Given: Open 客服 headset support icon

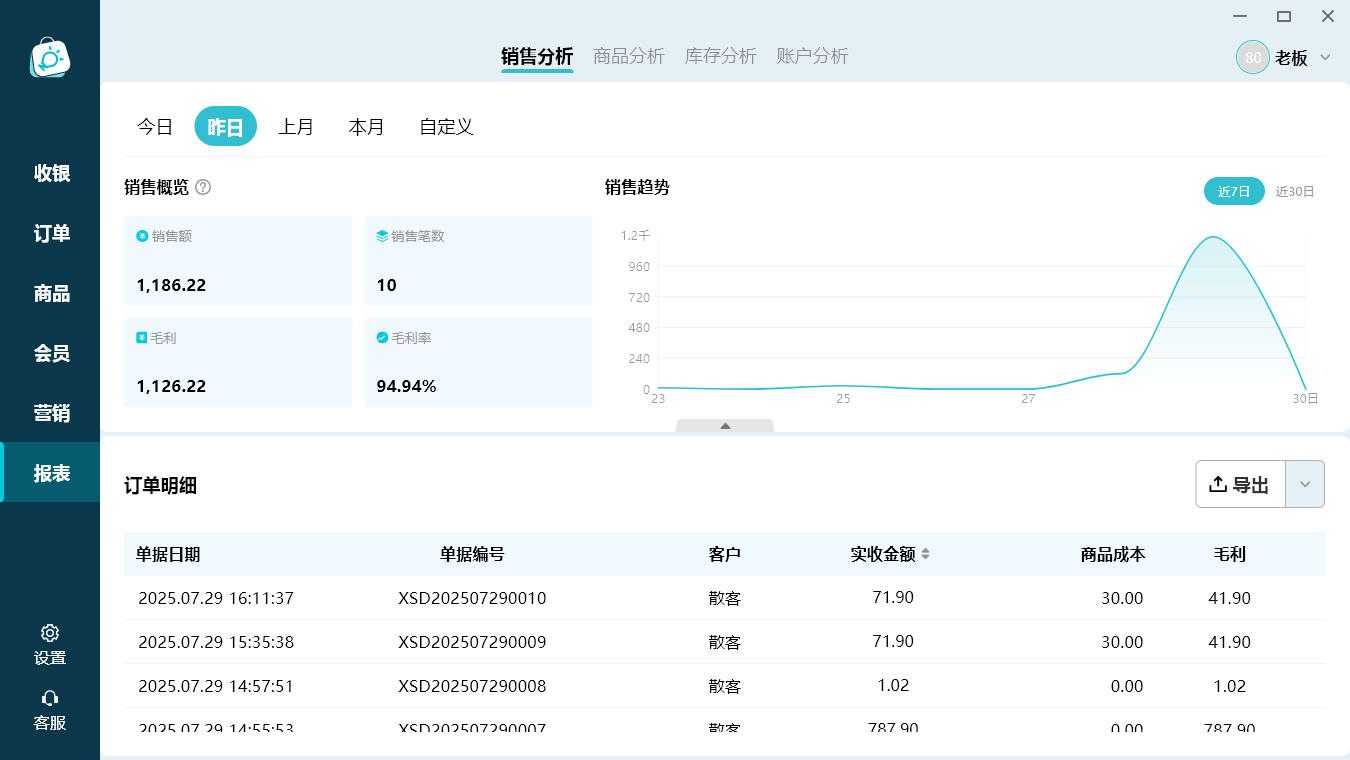Looking at the screenshot, I should point(50,698).
